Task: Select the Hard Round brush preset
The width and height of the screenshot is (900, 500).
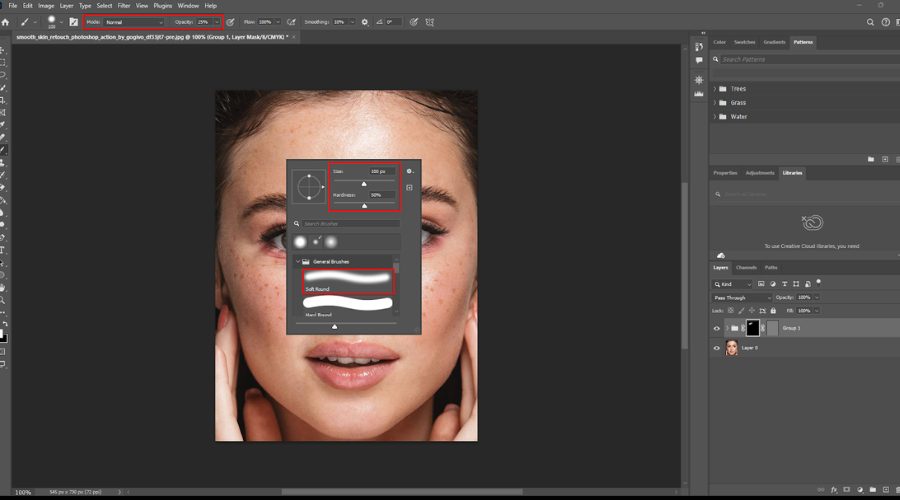Action: (x=348, y=306)
